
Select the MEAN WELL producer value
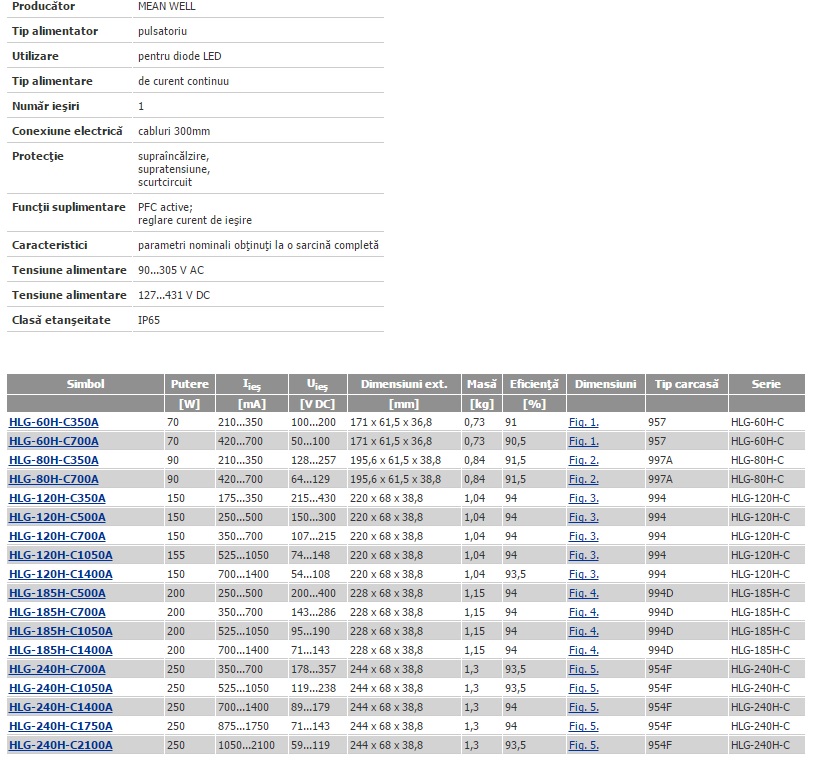pos(167,6)
